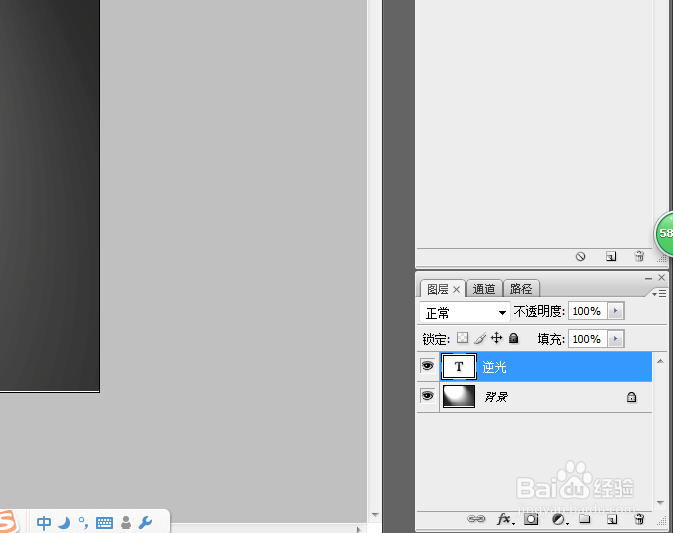Click the user account icon in IME bar
673x533 pixels.
(126, 523)
